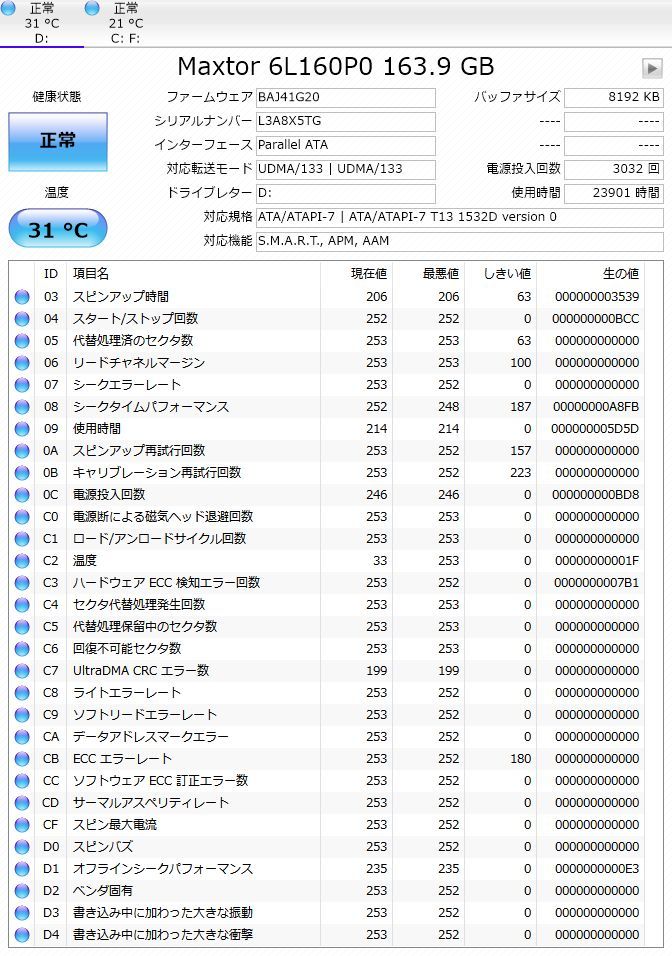Click the 使用時間 field 23901 時間

tap(614, 193)
